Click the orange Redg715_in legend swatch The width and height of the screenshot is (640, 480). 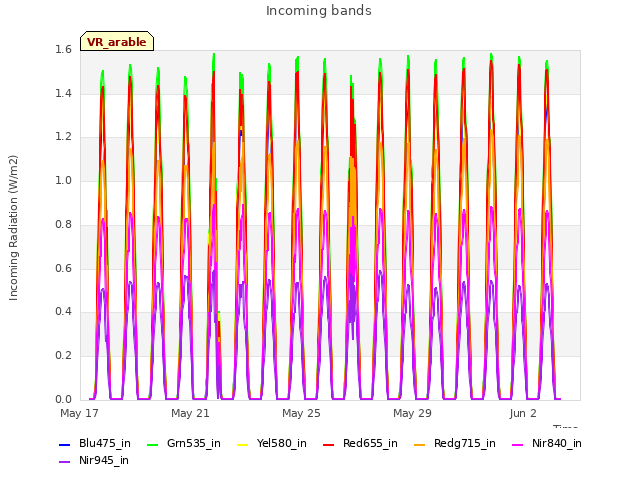[x=419, y=444]
